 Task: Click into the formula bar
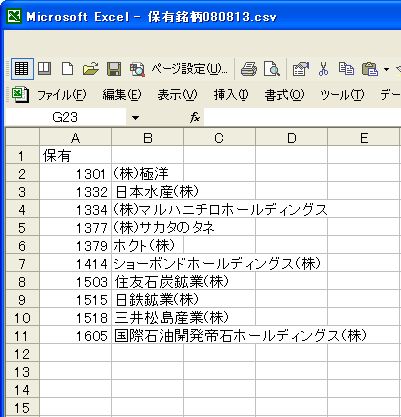tap(302, 117)
